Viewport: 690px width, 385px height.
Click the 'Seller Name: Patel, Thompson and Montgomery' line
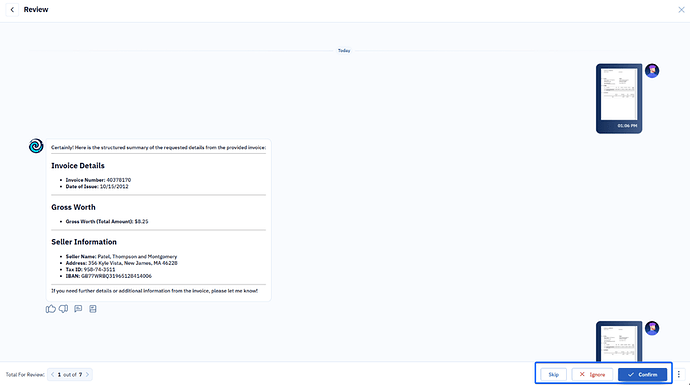coord(121,257)
